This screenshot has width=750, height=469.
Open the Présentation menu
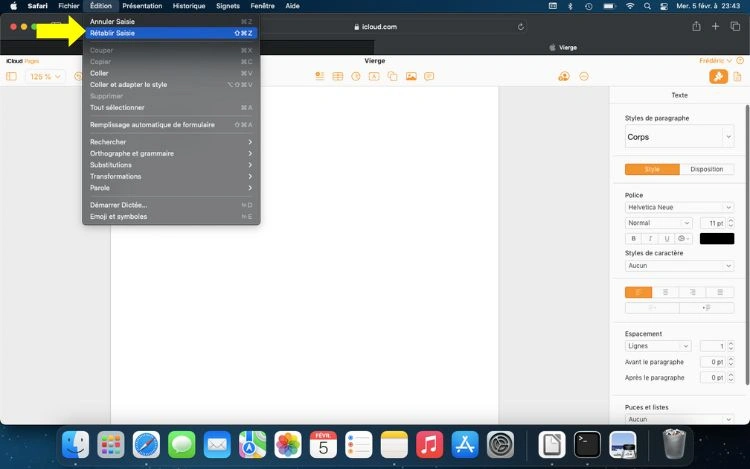click(142, 6)
